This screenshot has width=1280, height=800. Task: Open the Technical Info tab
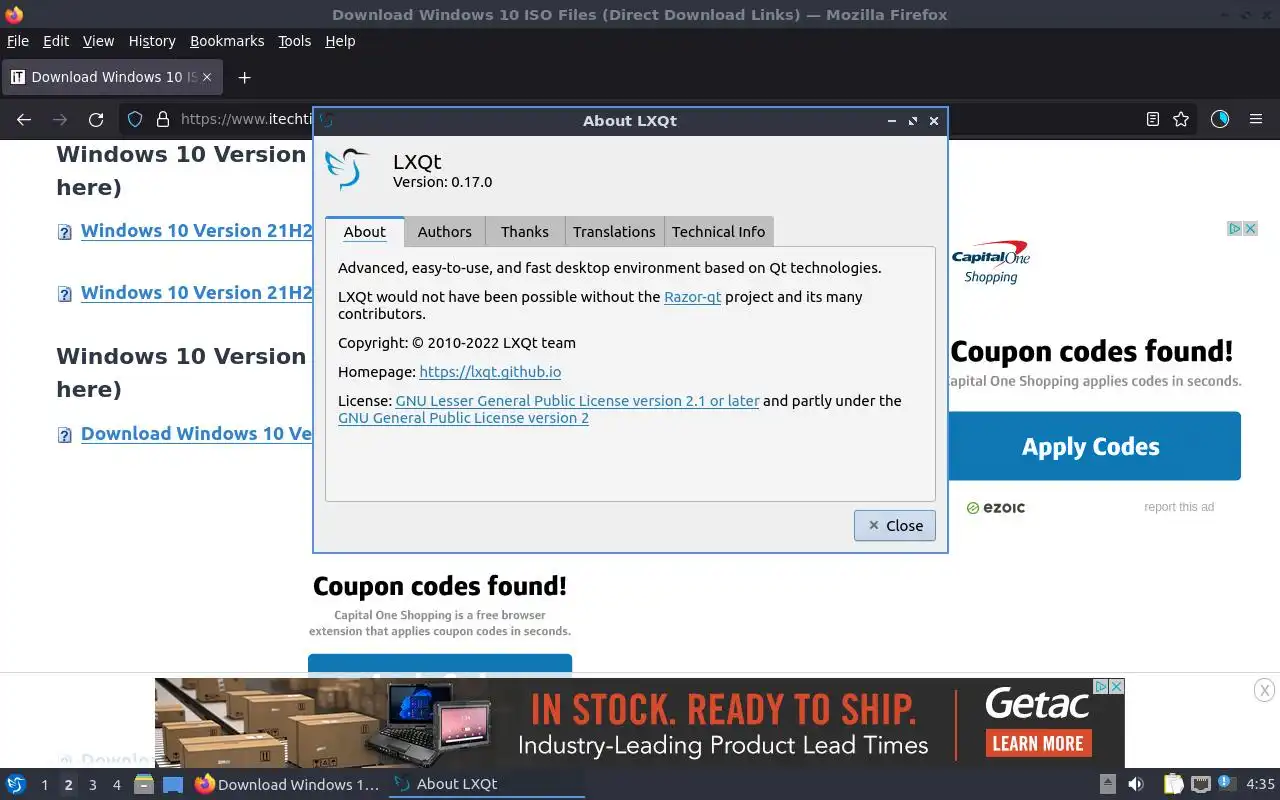tap(718, 231)
